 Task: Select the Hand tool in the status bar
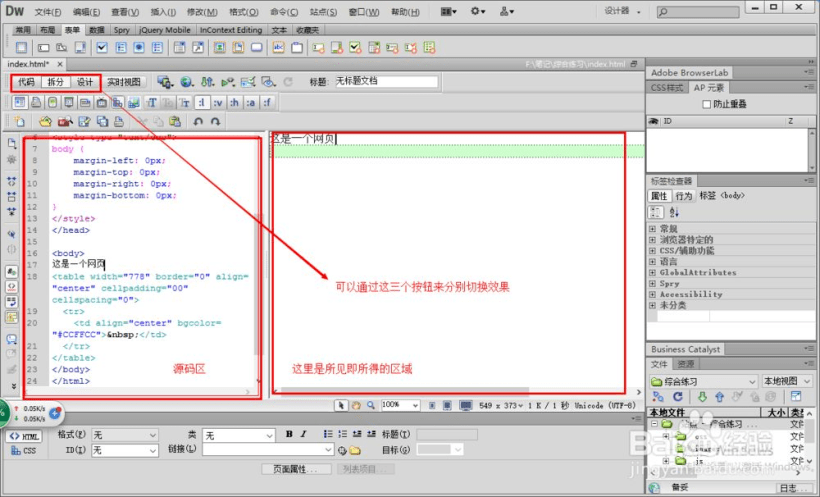click(x=356, y=405)
